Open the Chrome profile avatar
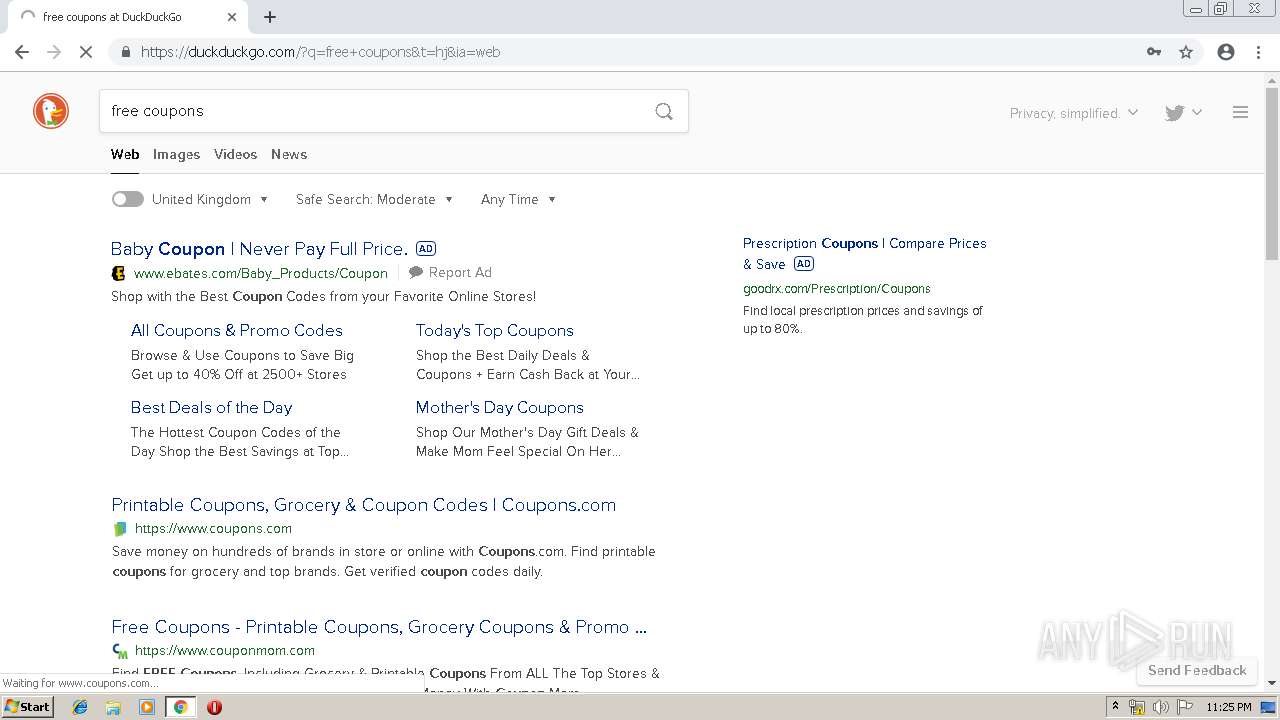 coord(1226,52)
